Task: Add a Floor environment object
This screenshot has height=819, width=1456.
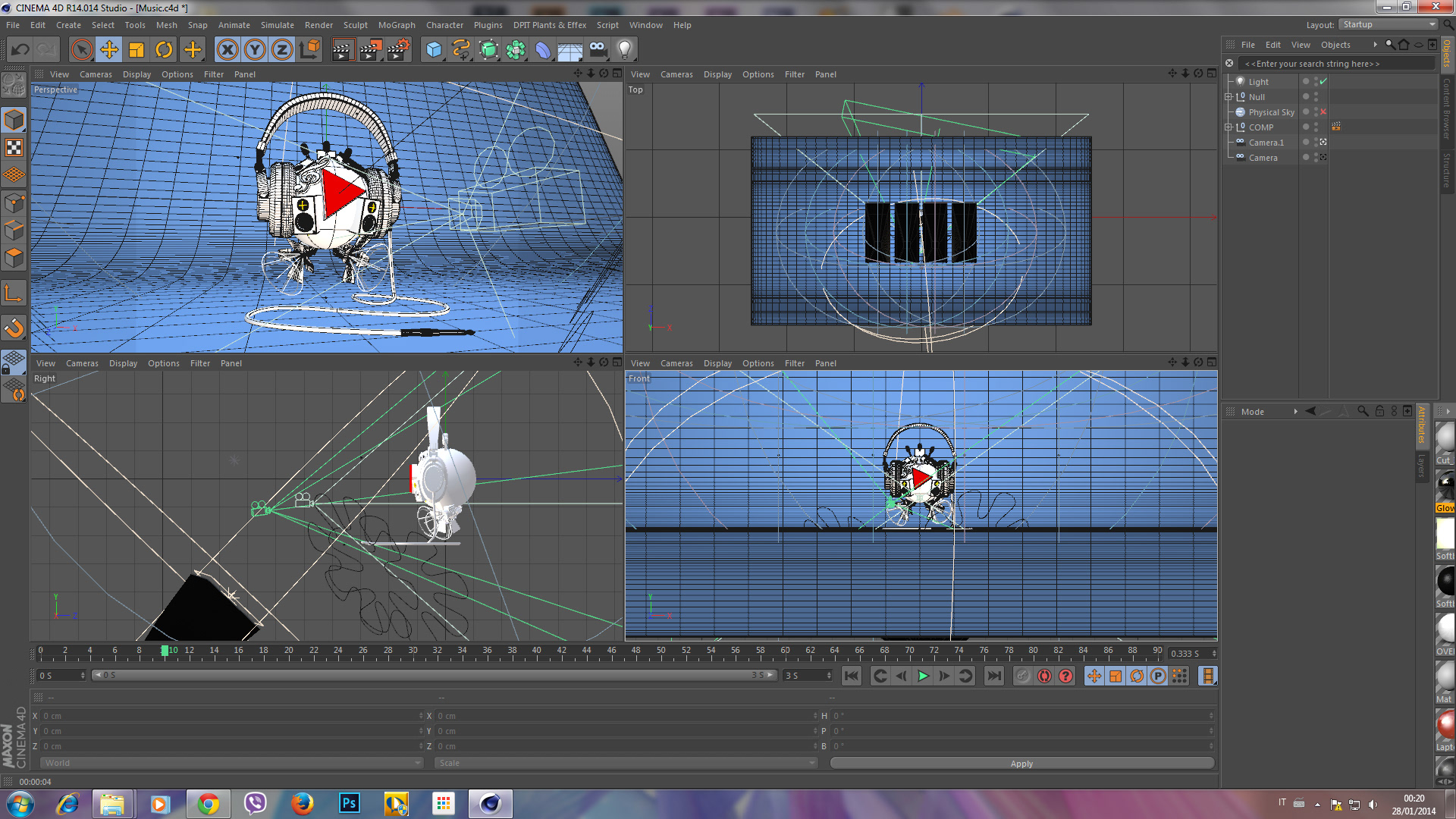Action: 570,50
